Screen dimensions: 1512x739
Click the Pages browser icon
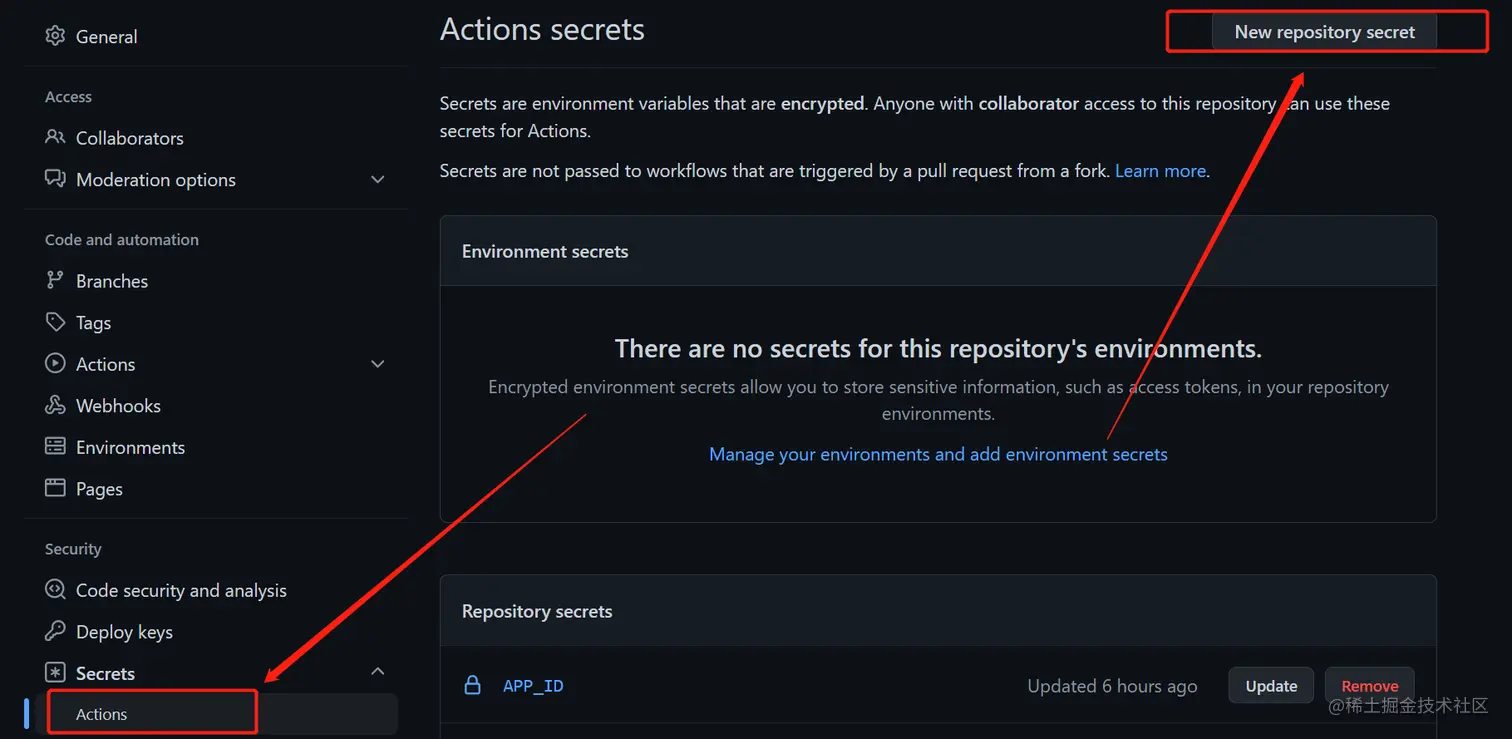pyautogui.click(x=55, y=488)
